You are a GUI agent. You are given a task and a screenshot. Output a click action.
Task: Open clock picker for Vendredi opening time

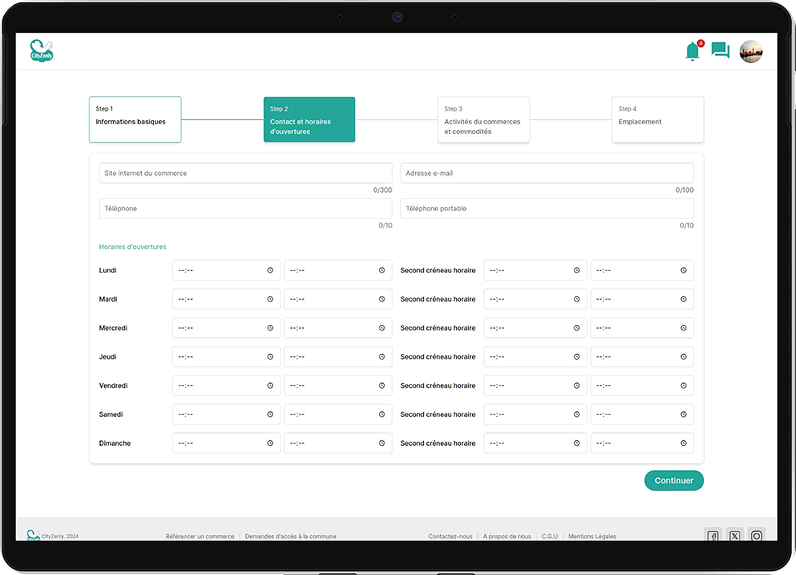pyautogui.click(x=270, y=386)
